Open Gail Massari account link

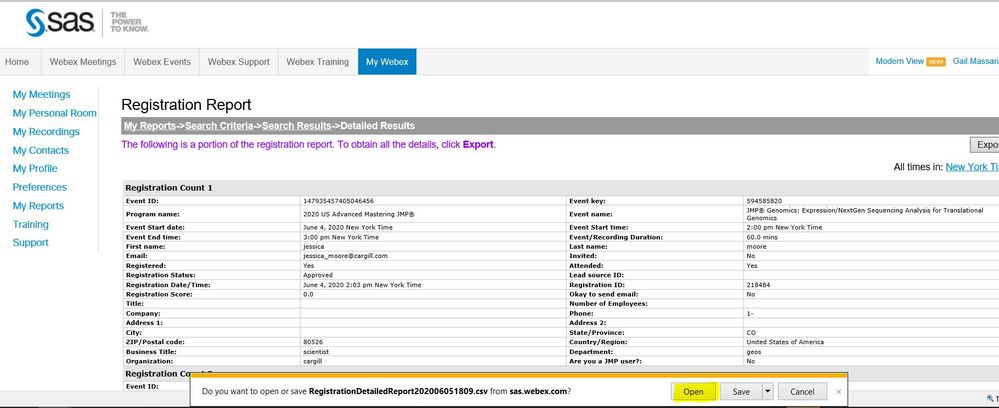click(975, 61)
